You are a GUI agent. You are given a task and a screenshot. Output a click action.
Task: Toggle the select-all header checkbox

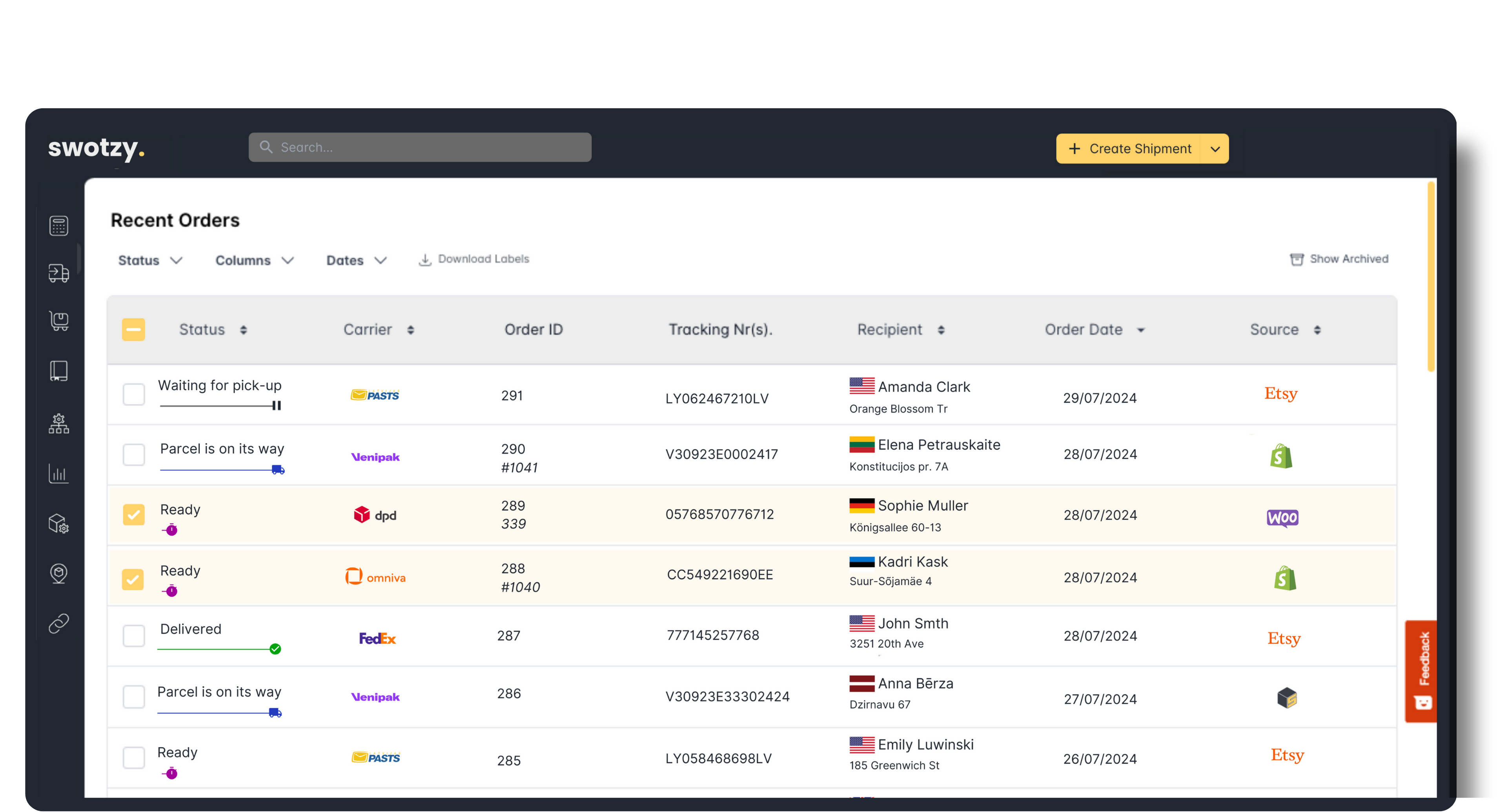(133, 330)
